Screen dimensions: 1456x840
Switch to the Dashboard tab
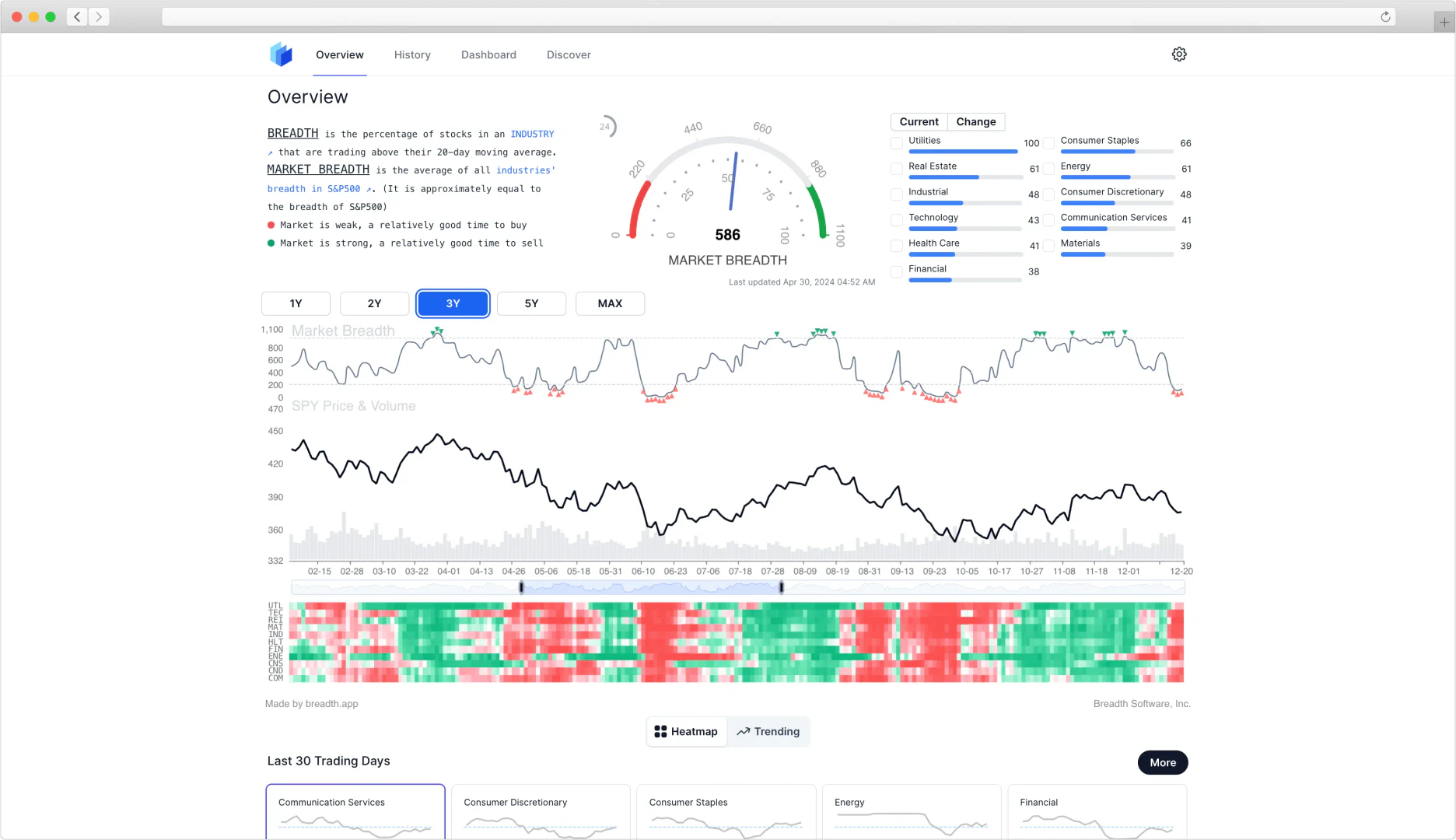coord(488,55)
